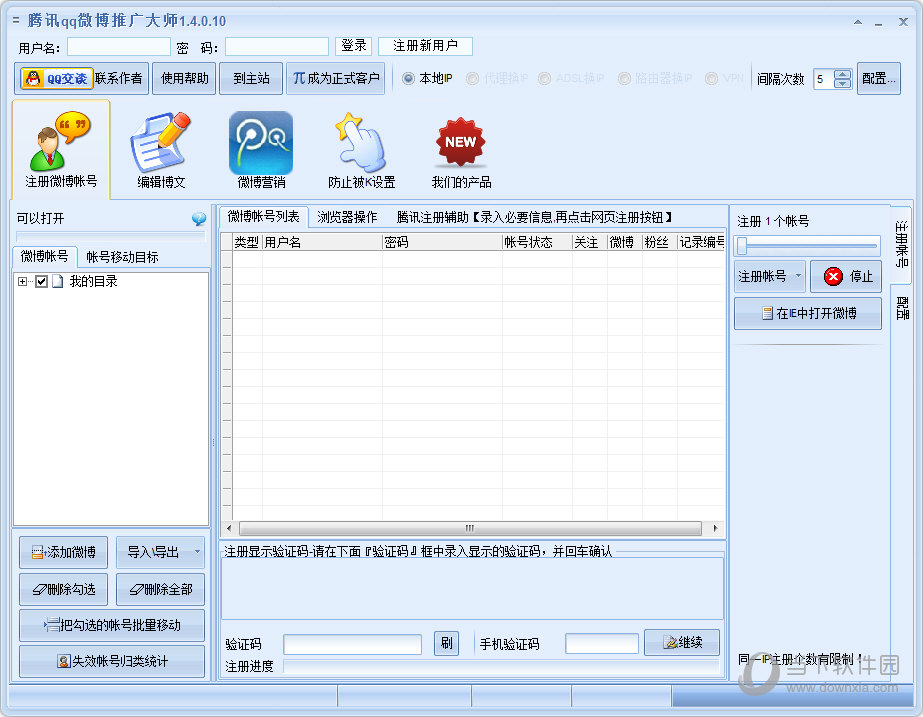Click the 密码 column header in table
923x717 pixels.
point(442,242)
